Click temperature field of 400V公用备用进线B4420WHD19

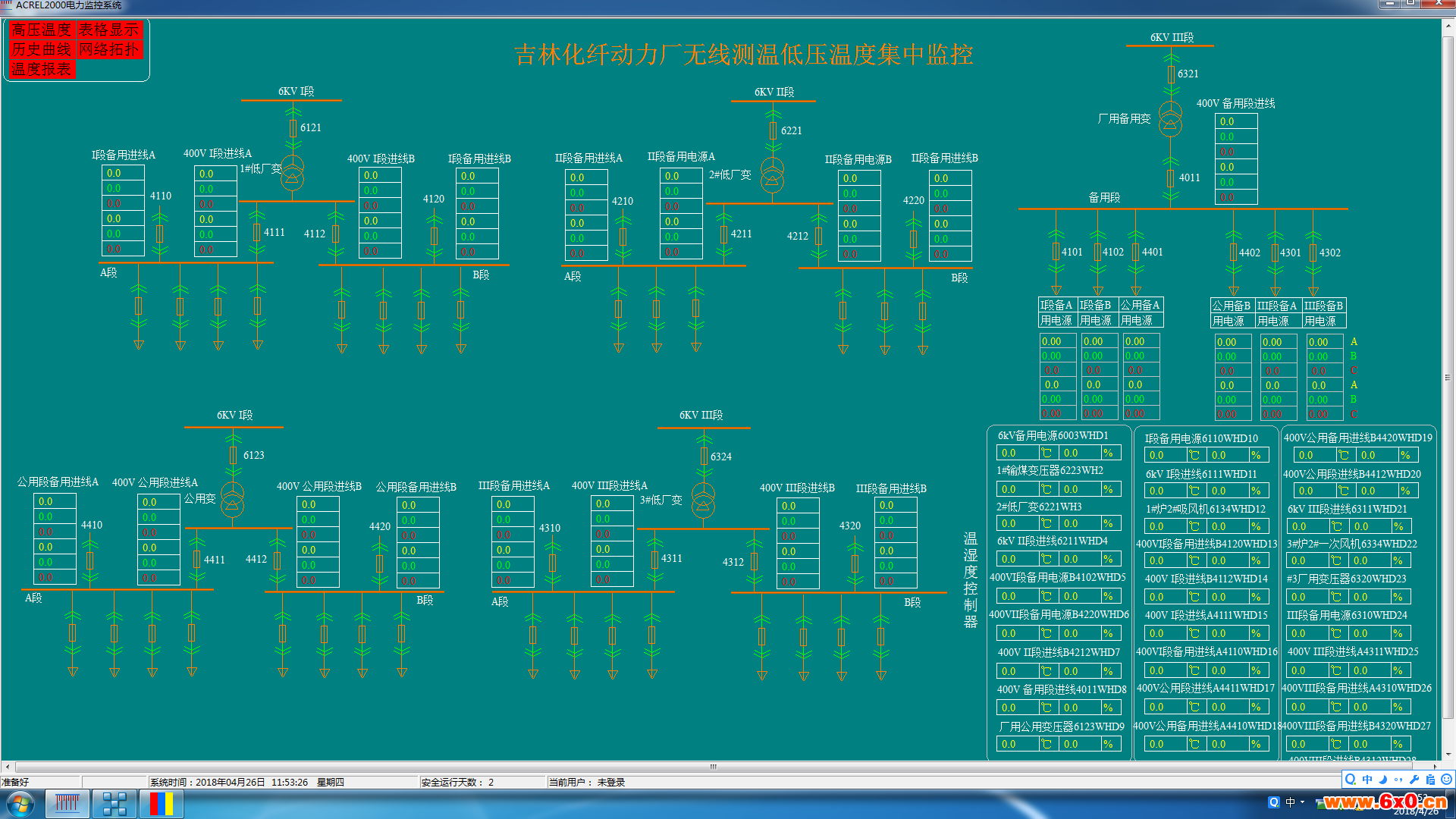tap(1314, 455)
